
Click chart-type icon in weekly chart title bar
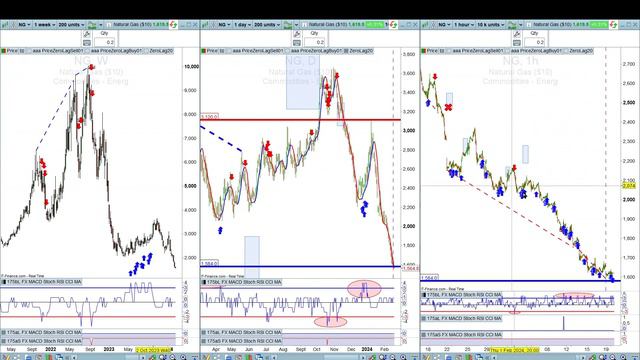(5, 25)
